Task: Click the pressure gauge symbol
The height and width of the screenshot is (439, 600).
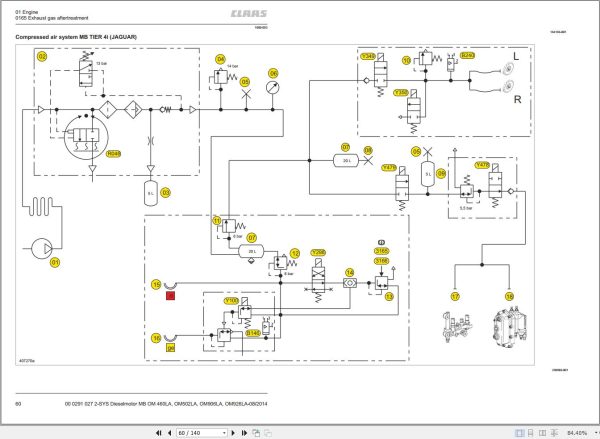Action: [x=273, y=88]
